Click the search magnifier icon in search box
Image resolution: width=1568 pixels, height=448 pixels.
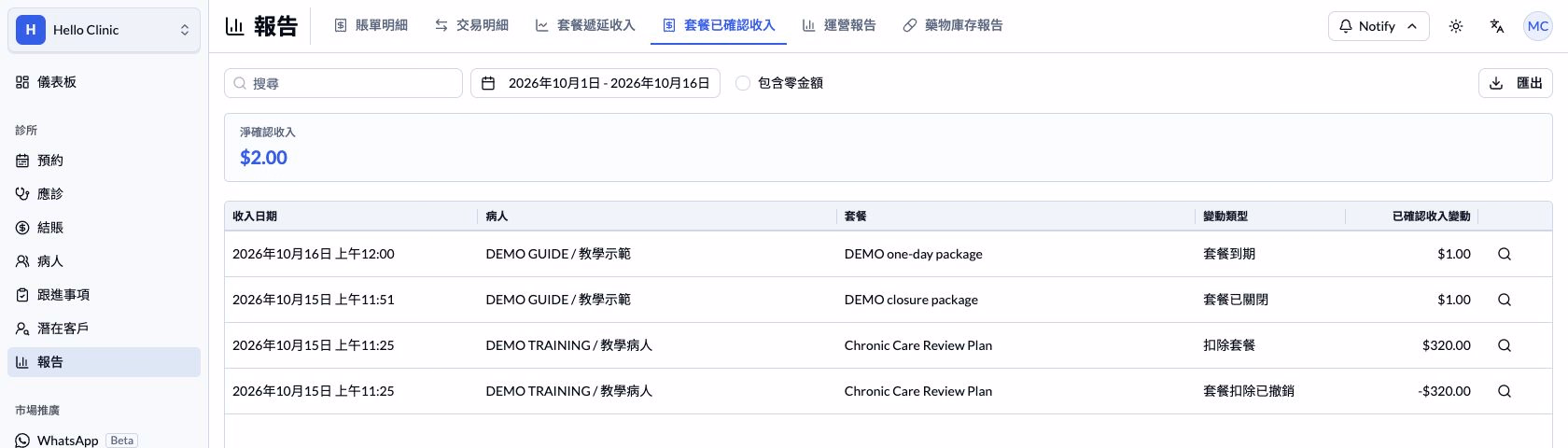coord(240,83)
